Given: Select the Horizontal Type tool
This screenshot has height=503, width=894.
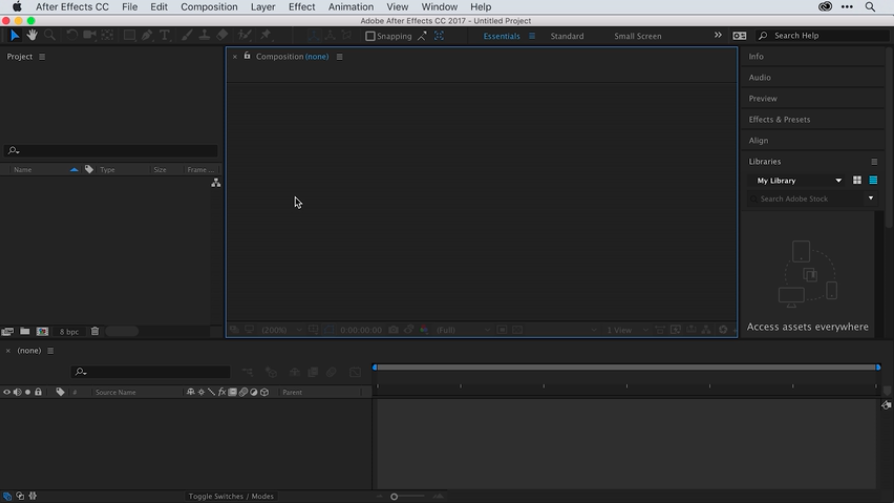Looking at the screenshot, I should (165, 35).
